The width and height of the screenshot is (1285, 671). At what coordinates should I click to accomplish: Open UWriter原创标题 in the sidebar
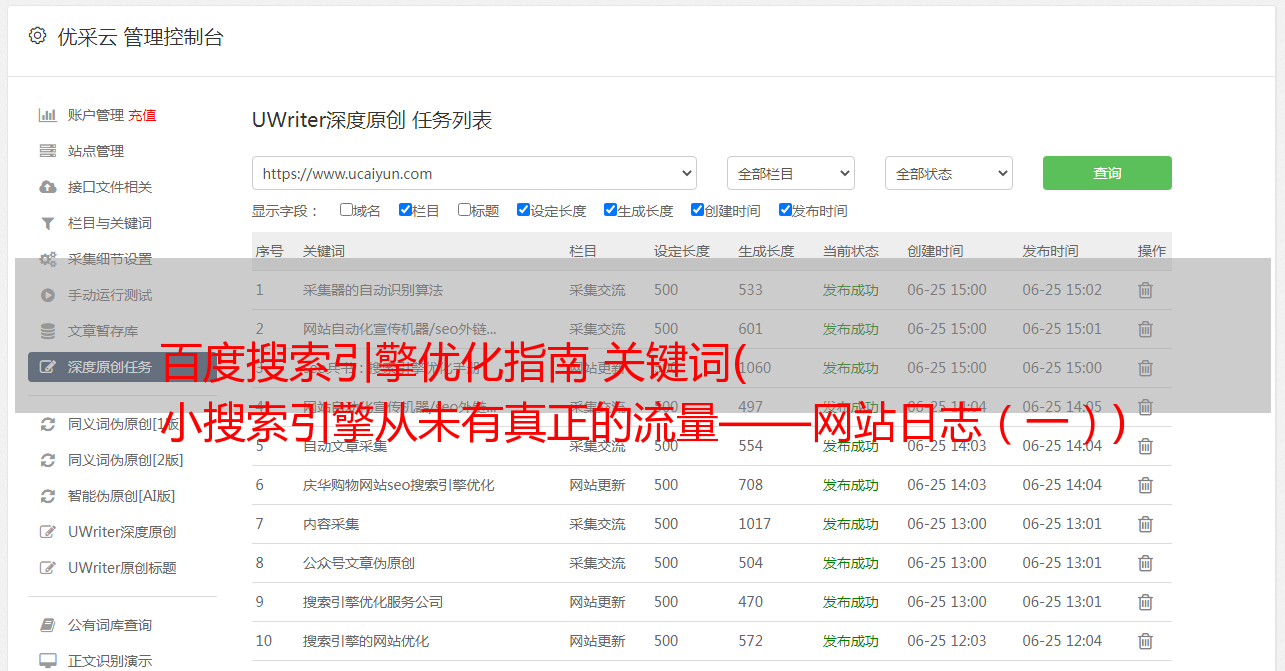(x=122, y=568)
